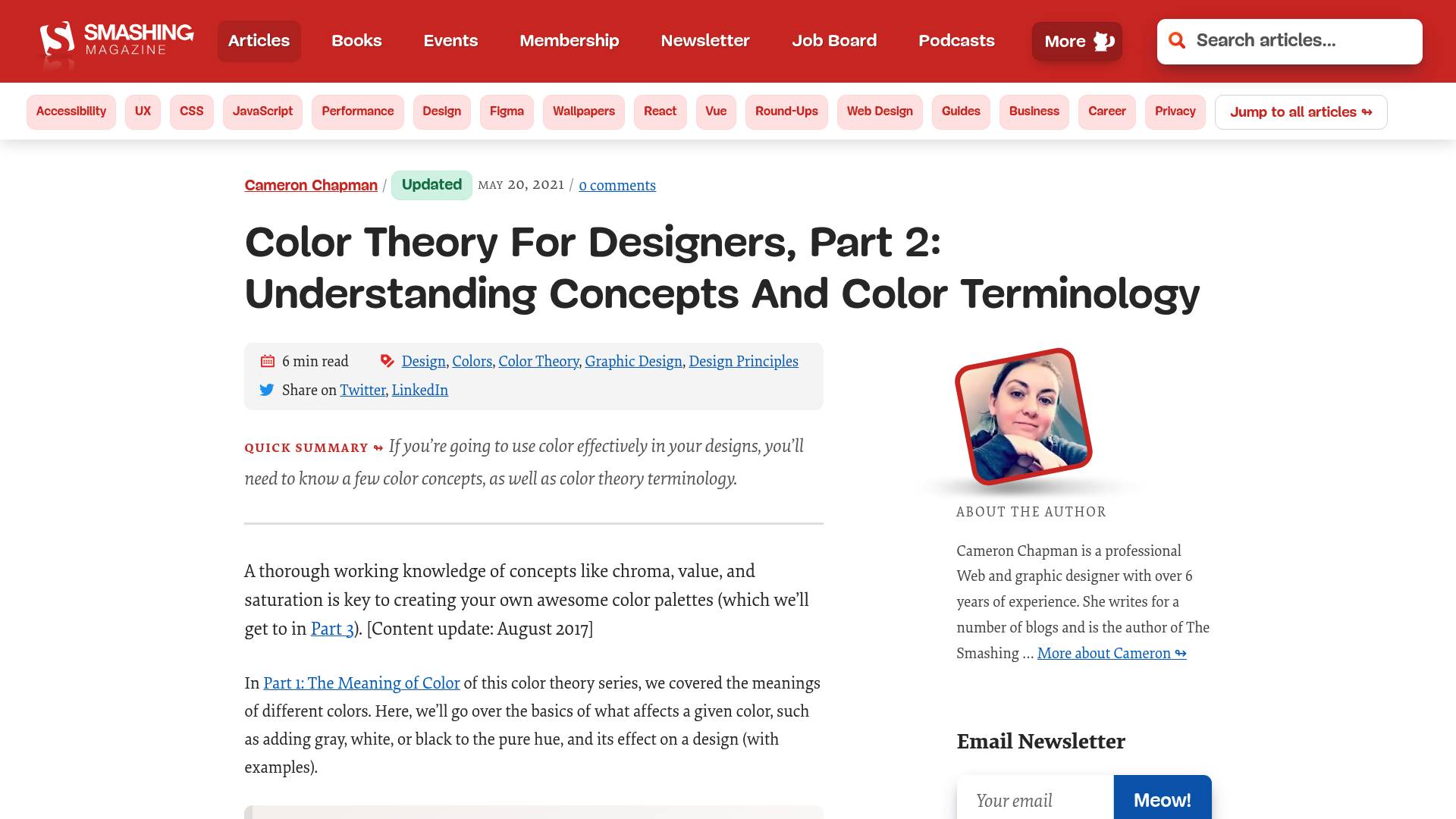Go to the Job Board page
The width and height of the screenshot is (1456, 819).
pyautogui.click(x=834, y=41)
